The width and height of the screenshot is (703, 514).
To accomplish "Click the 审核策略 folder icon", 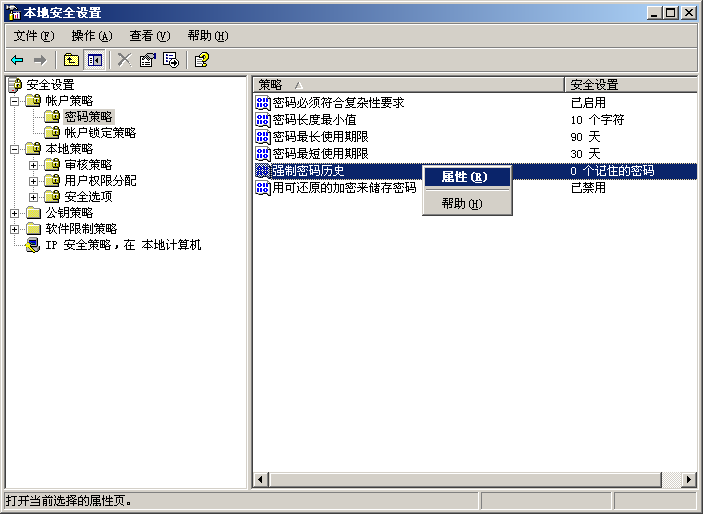I will (52, 165).
